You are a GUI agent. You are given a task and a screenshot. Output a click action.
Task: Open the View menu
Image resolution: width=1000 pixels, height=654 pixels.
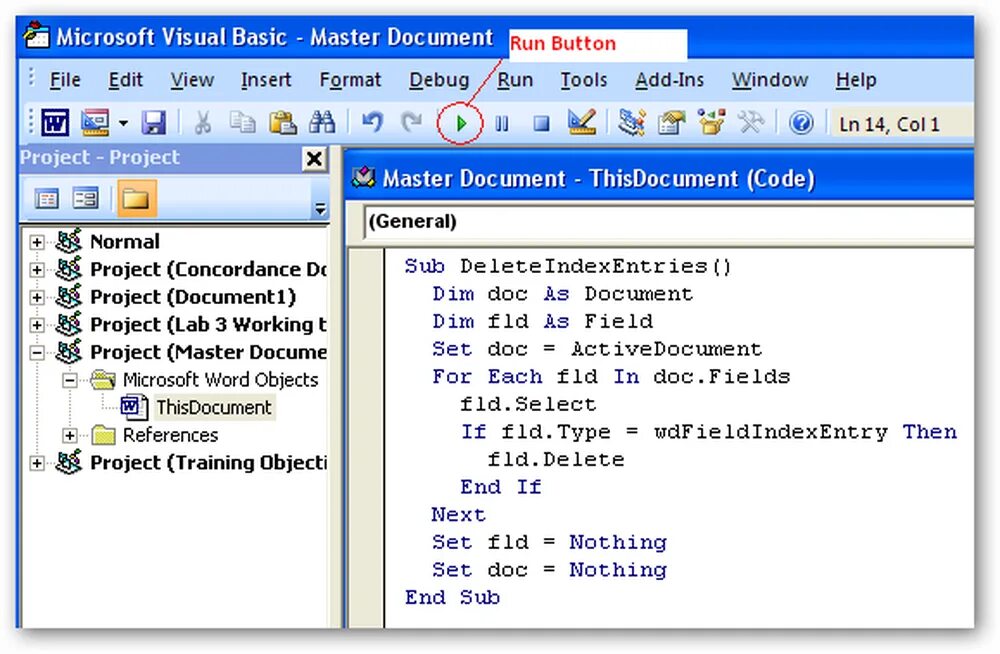[192, 80]
